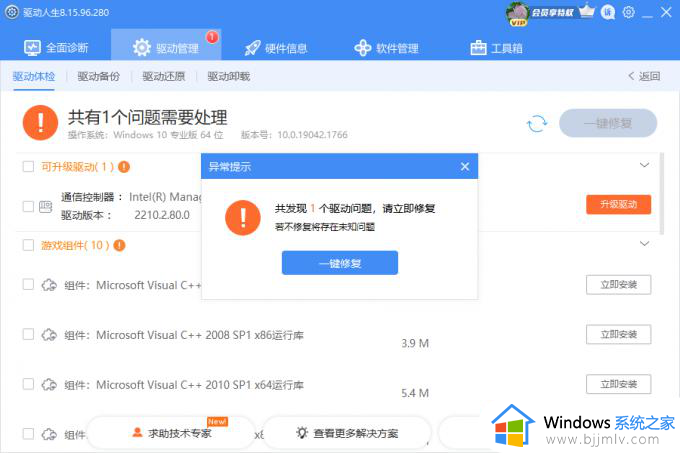This screenshot has width=680, height=453.
Task: Check the first Microsoft Visual C++ component checkbox
Action: (x=28, y=284)
